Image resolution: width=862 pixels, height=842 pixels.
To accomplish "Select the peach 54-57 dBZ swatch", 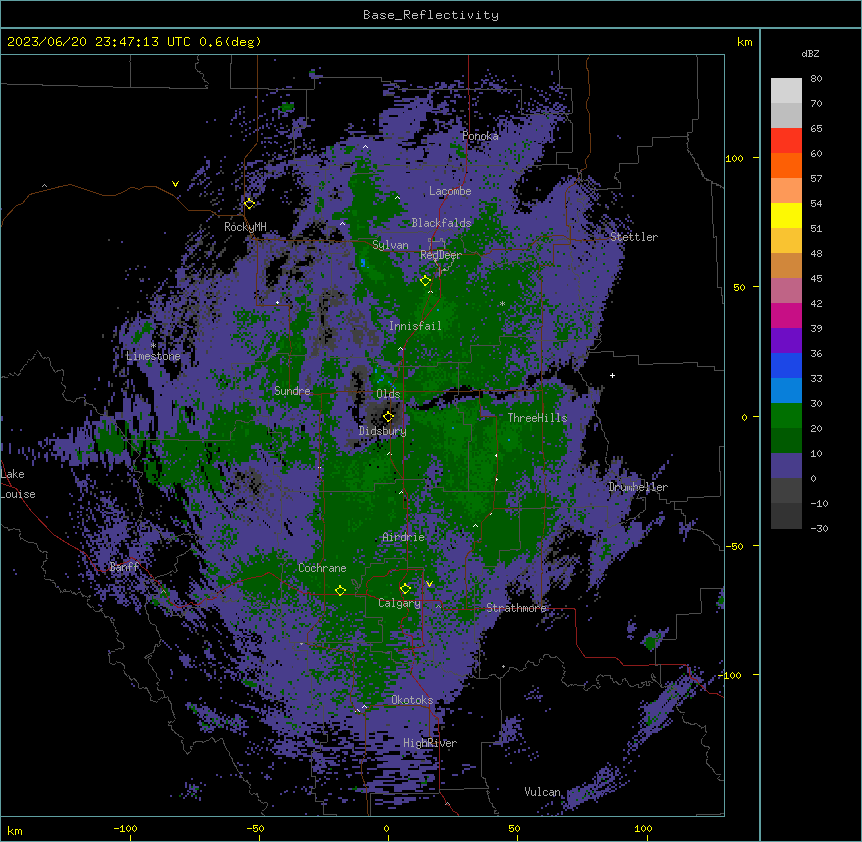I will [786, 191].
